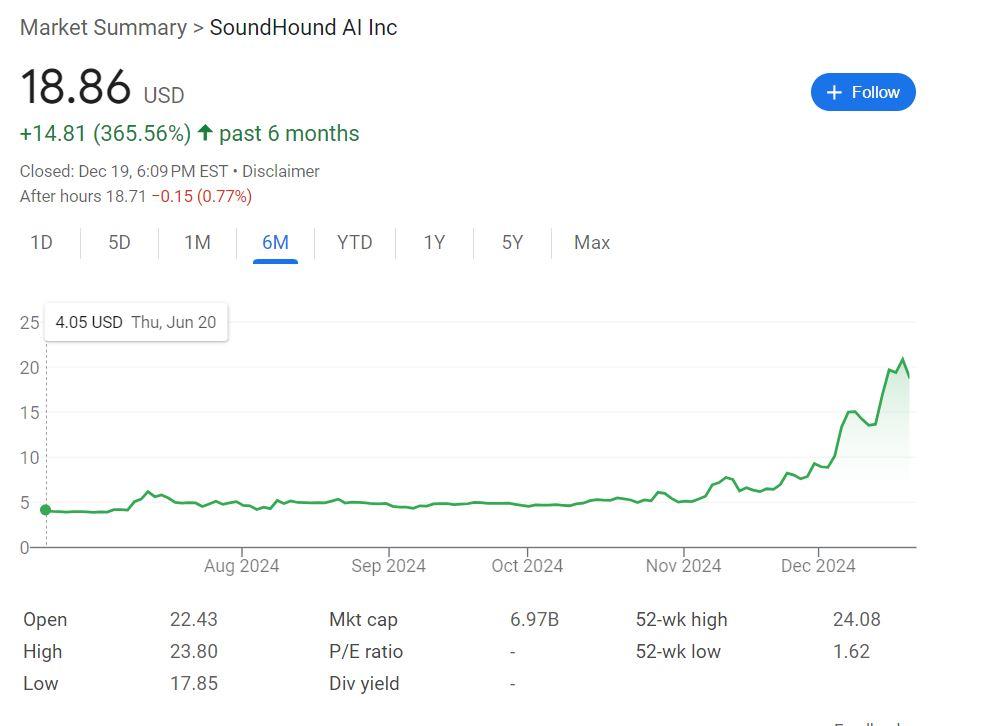Switch to the 1D chart tab

point(41,243)
